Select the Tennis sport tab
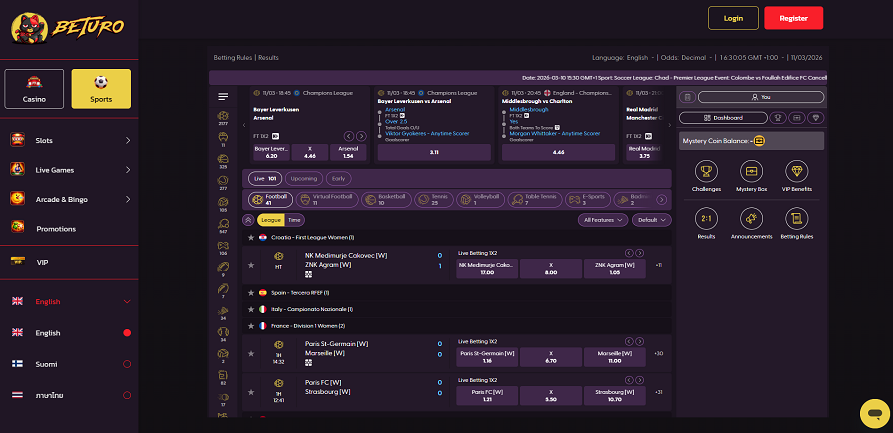The width and height of the screenshot is (893, 433). [x=435, y=199]
